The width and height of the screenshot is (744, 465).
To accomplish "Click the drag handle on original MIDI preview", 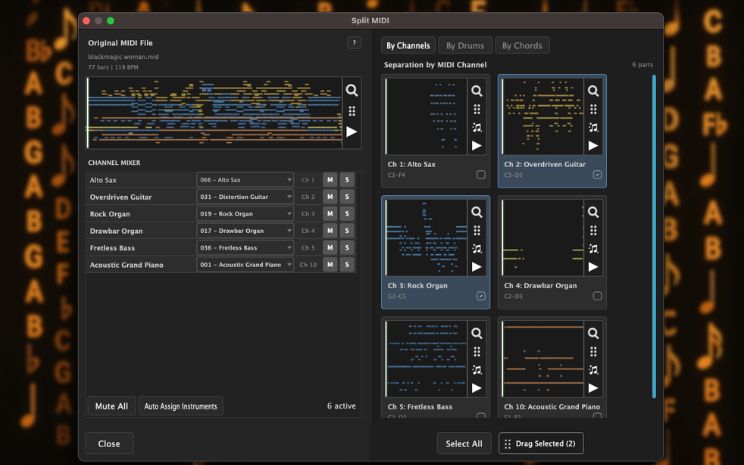I will (x=351, y=111).
